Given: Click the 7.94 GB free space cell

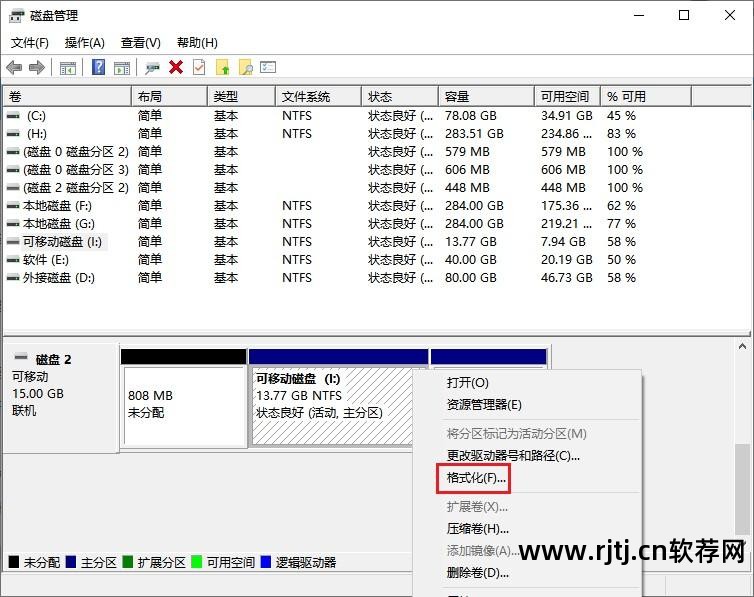Looking at the screenshot, I should click(563, 242).
